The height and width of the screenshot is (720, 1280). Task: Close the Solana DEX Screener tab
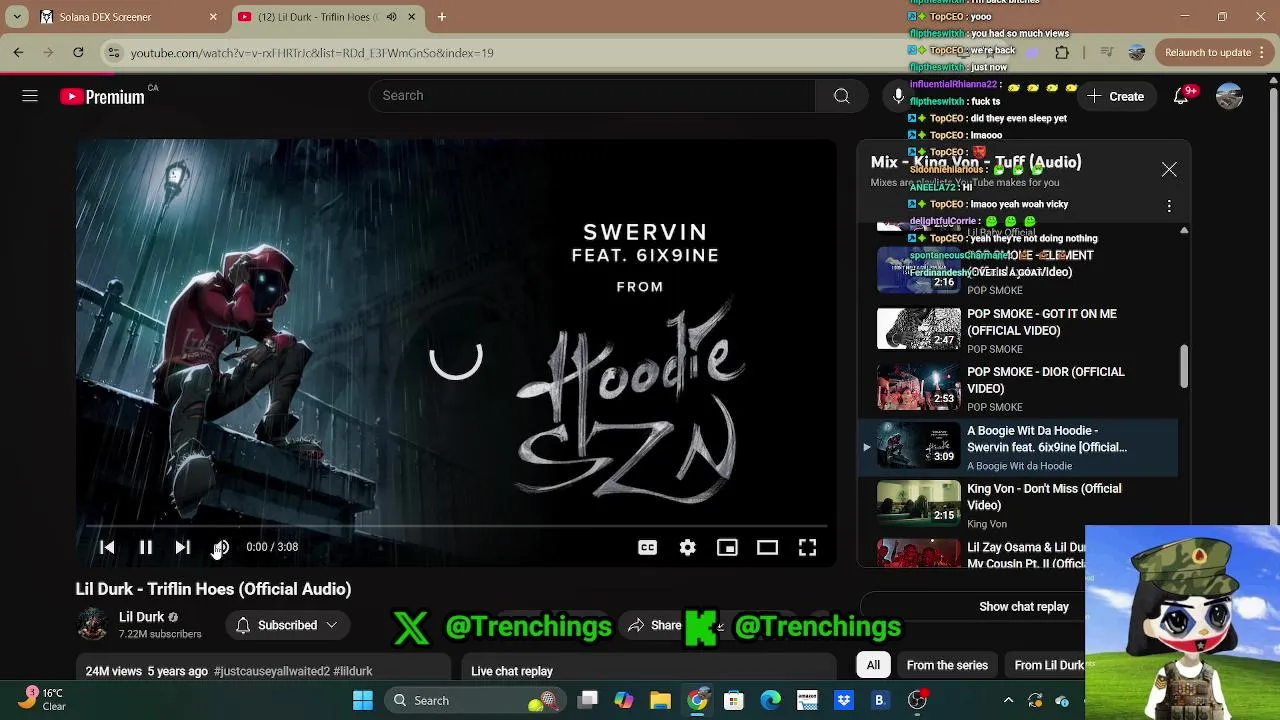[x=213, y=17]
